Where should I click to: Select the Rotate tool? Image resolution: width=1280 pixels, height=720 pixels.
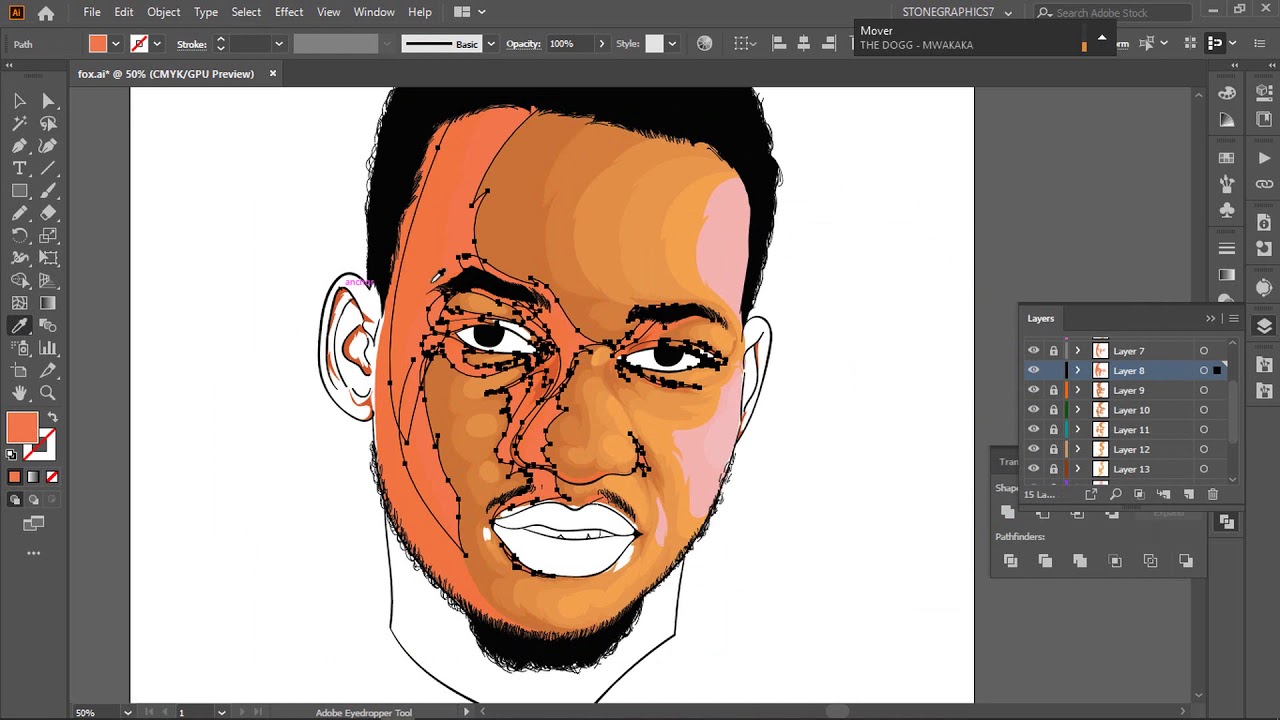pos(19,236)
